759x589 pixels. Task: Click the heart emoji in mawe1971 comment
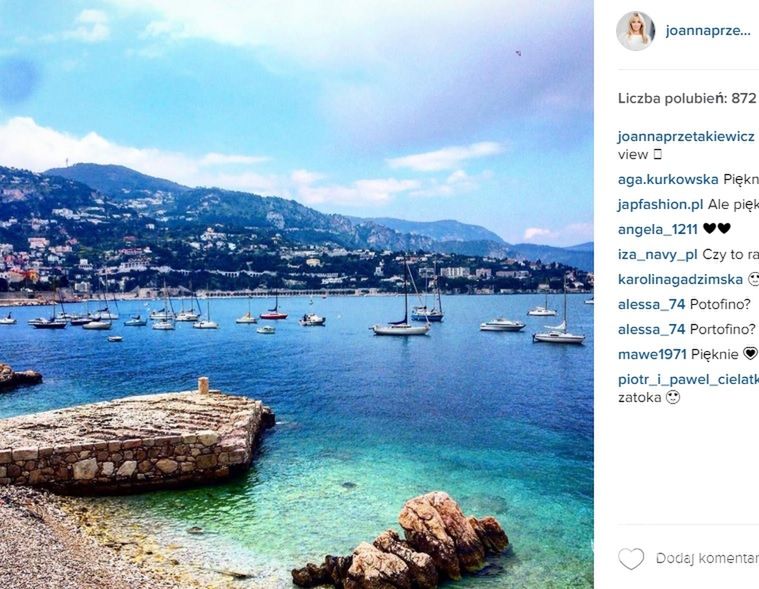click(x=750, y=354)
